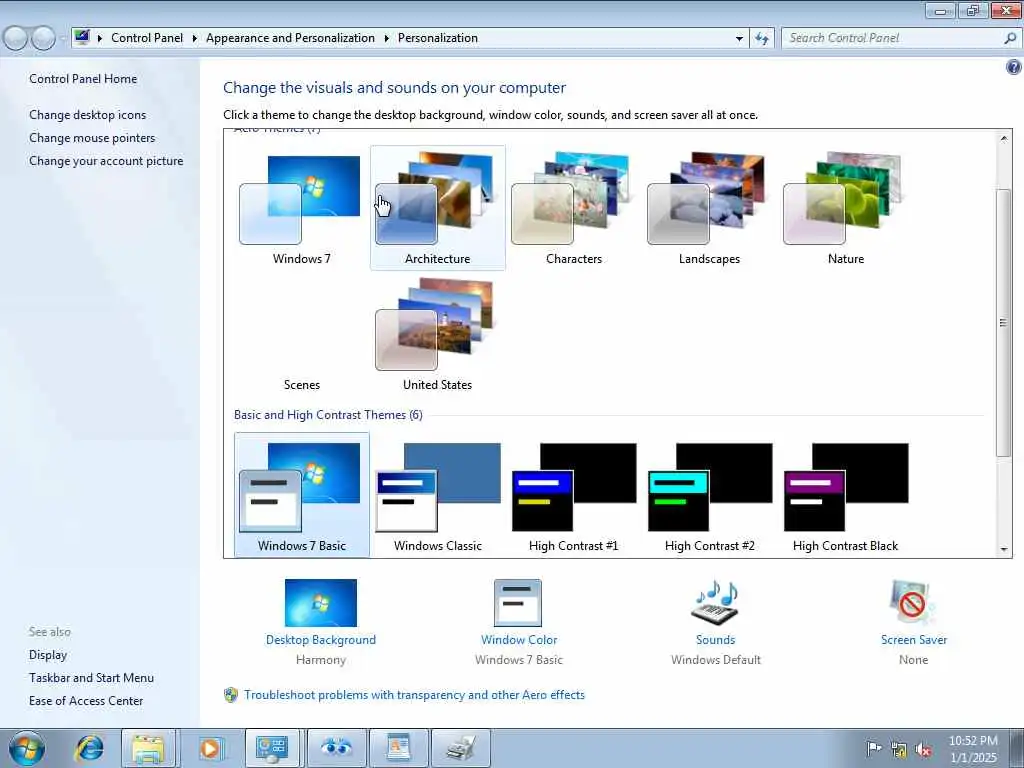The image size is (1024, 768).
Task: Open Change desktop icons
Action: [88, 115]
